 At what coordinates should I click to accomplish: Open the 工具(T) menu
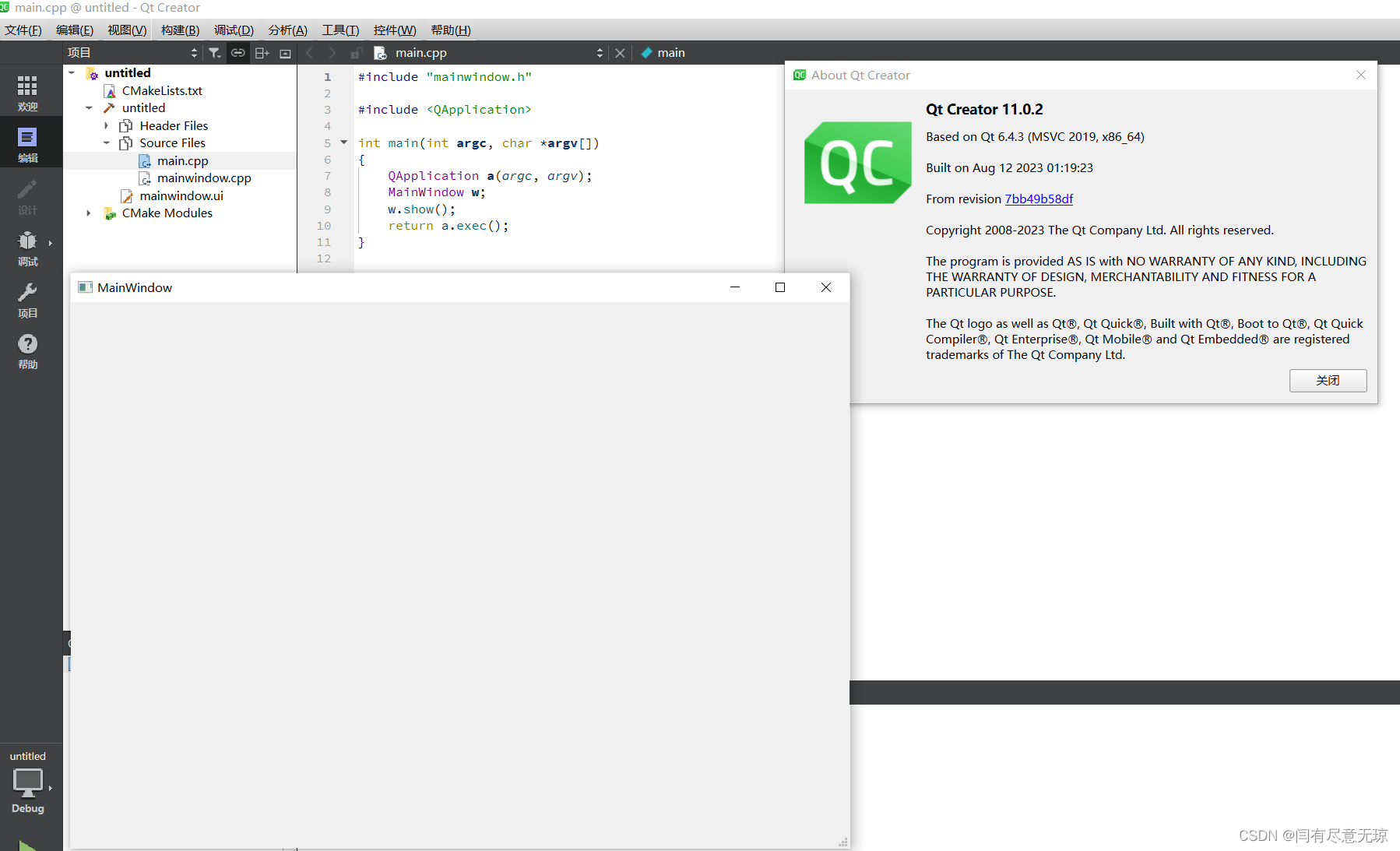340,30
